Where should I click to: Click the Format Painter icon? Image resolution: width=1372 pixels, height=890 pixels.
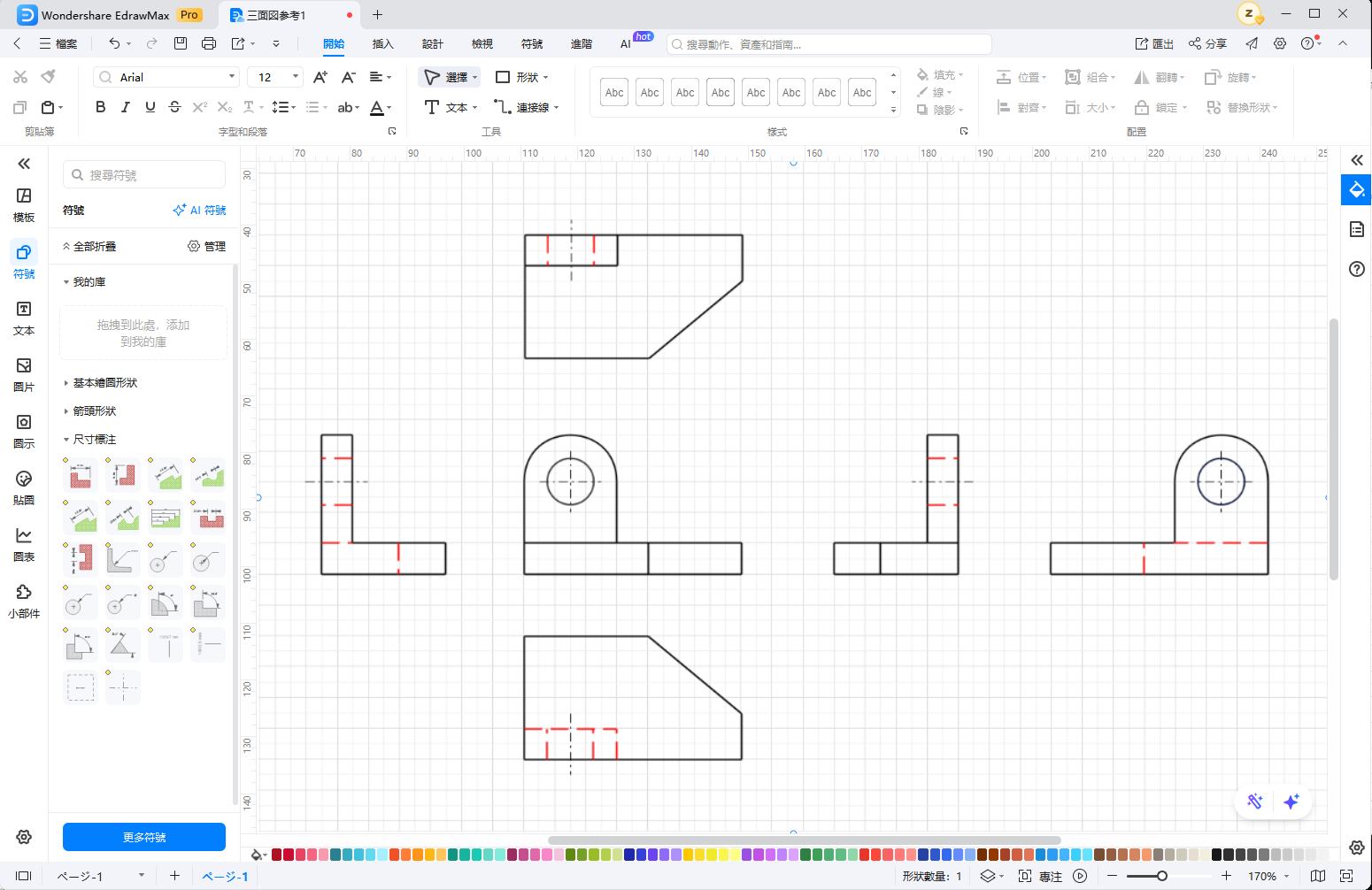tap(49, 77)
